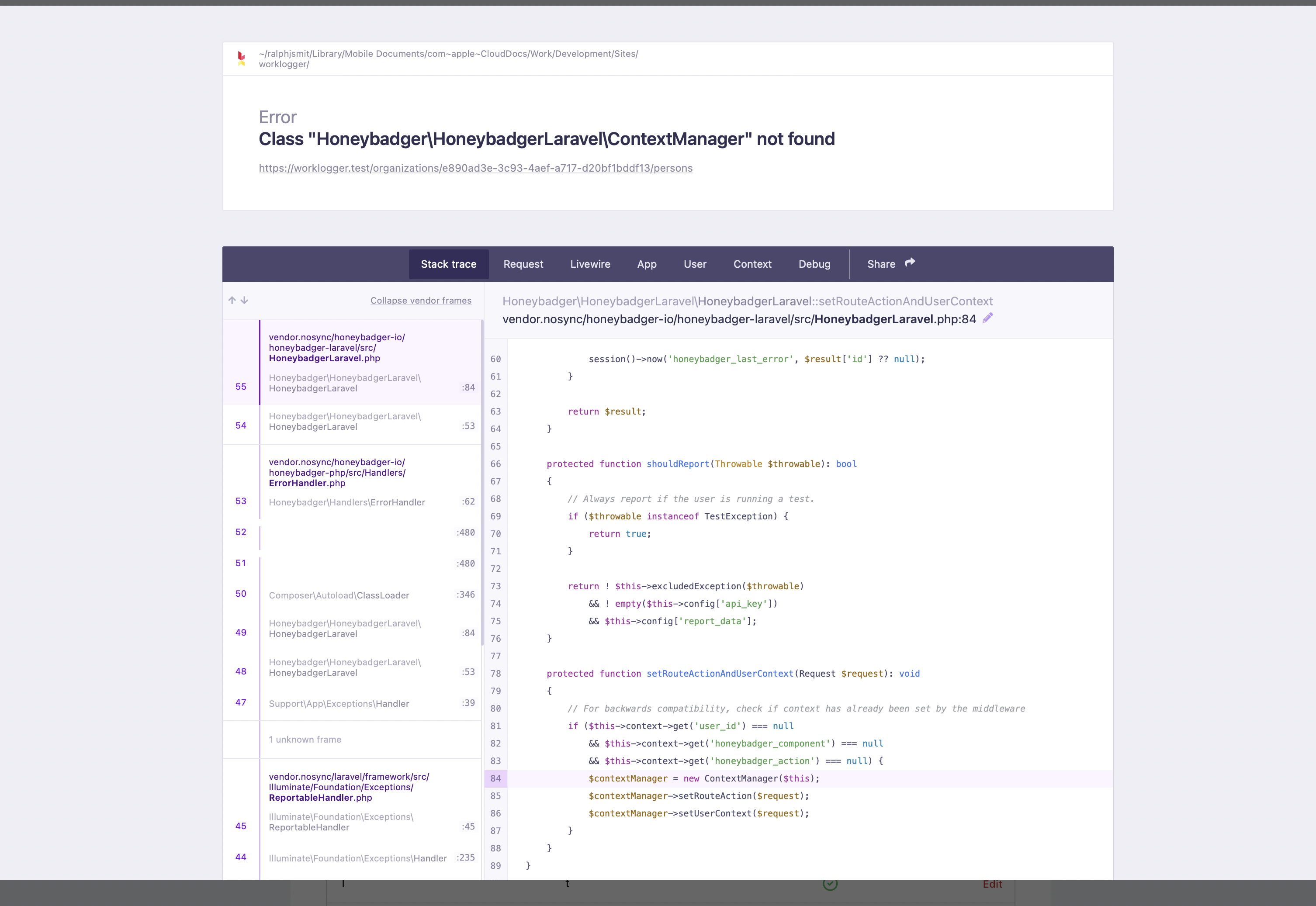Open the Context tab
Image resolution: width=1316 pixels, height=906 pixels.
[752, 264]
